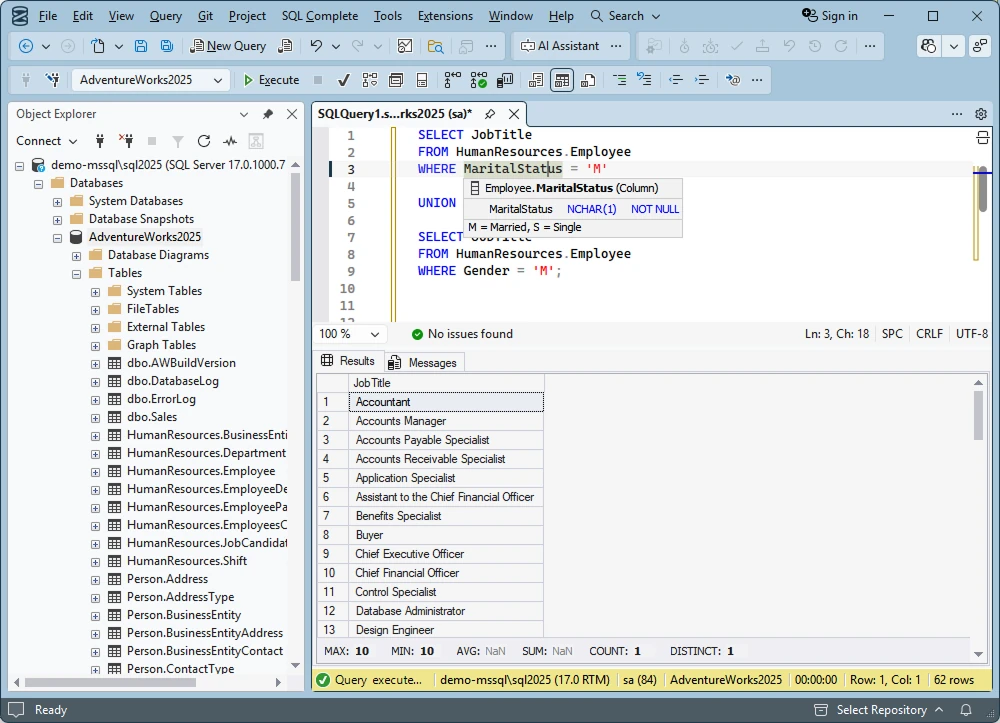Screen dimensions: 1000x723
Task: Click Uncomment selected lines icon
Action: (x=645, y=80)
